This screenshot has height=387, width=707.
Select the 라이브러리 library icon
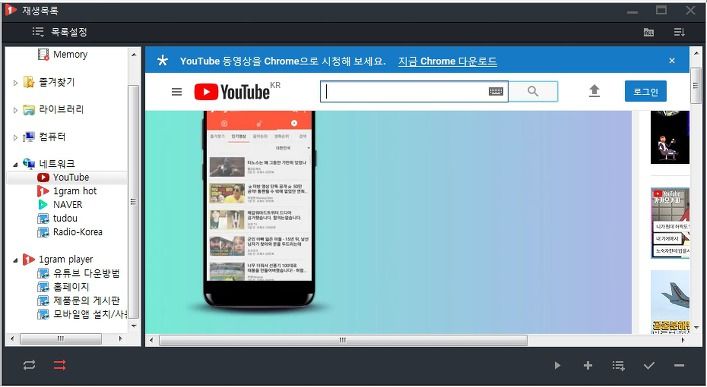pyautogui.click(x=28, y=110)
